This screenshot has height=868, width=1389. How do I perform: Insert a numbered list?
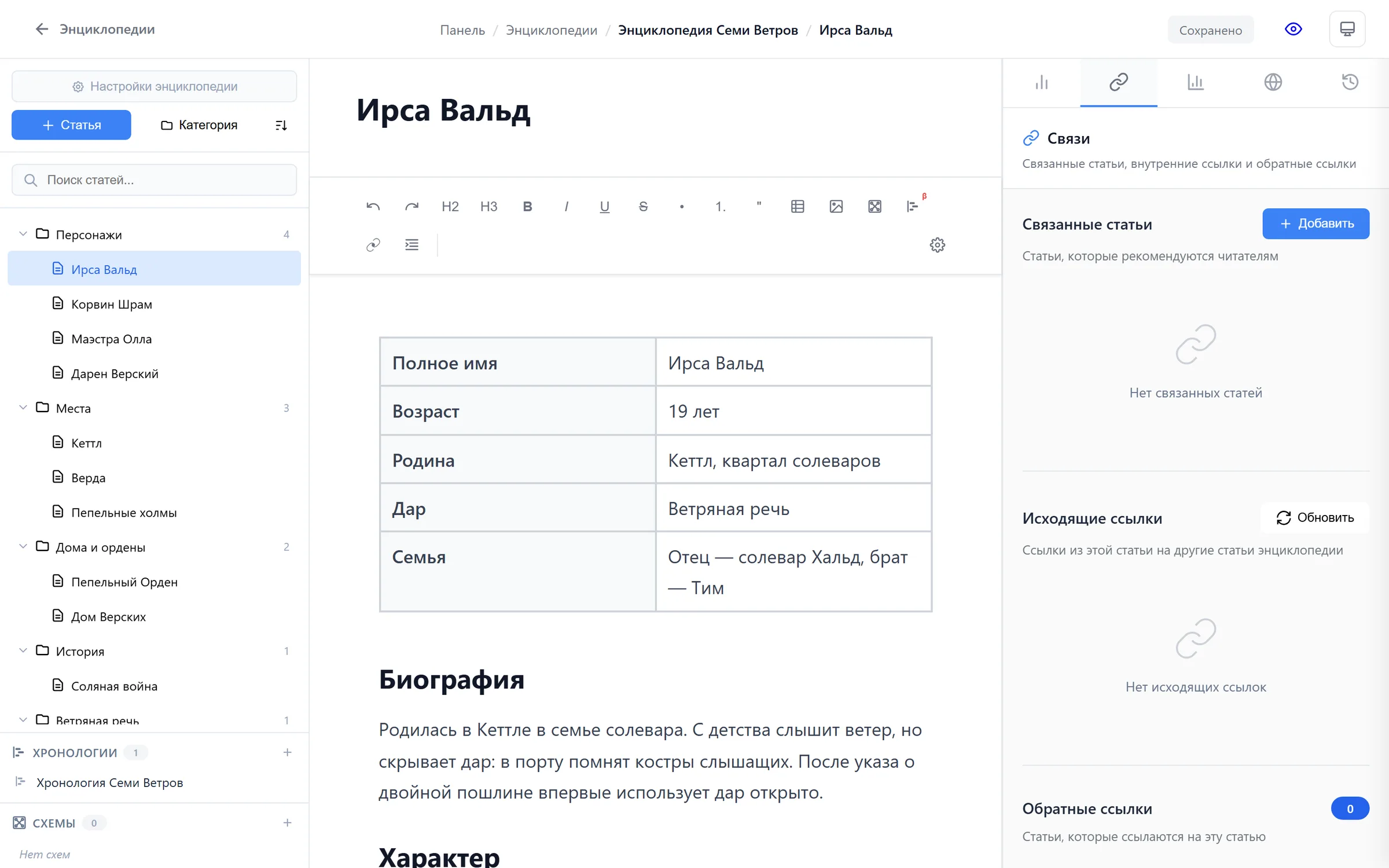click(720, 207)
